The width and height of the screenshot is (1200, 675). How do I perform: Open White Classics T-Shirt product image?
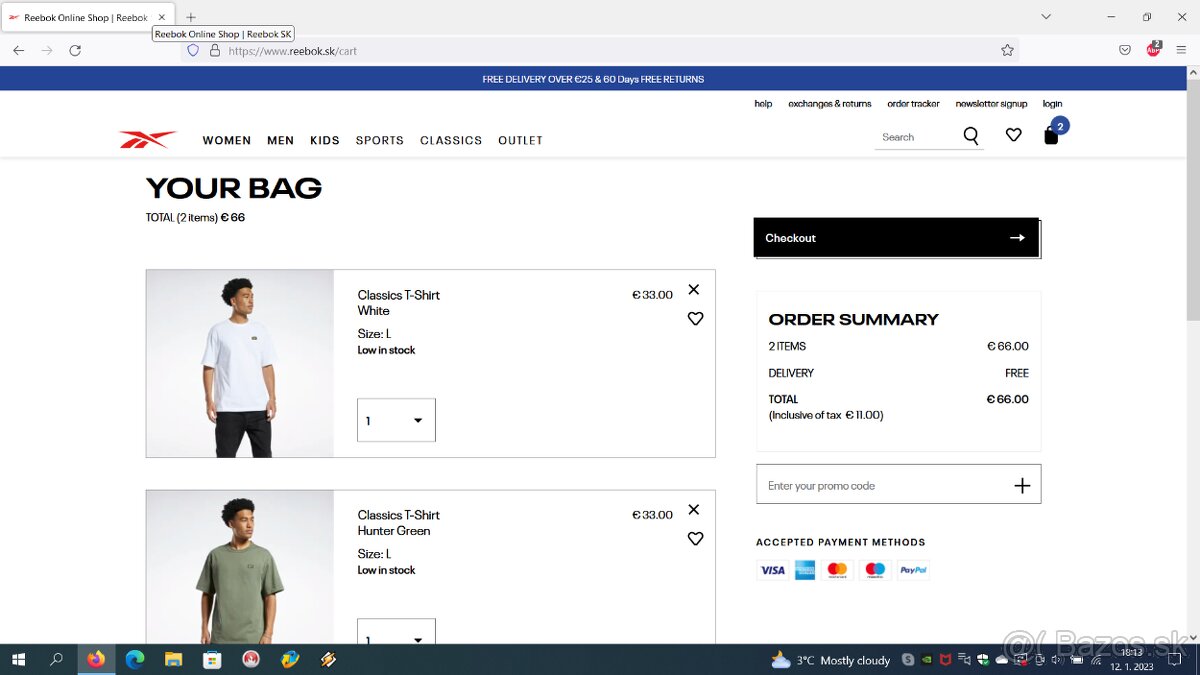pyautogui.click(x=240, y=363)
